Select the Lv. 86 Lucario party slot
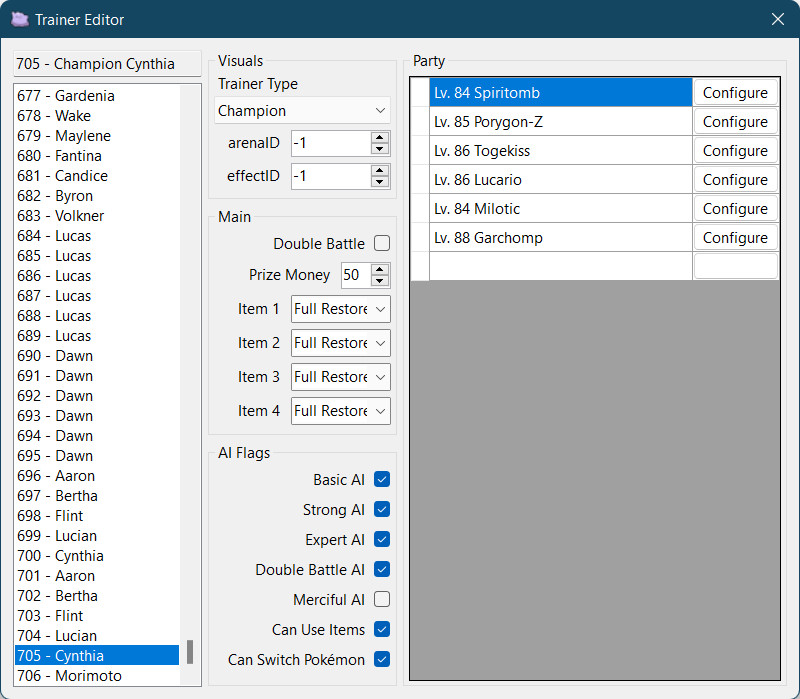This screenshot has width=800, height=699. coord(560,179)
